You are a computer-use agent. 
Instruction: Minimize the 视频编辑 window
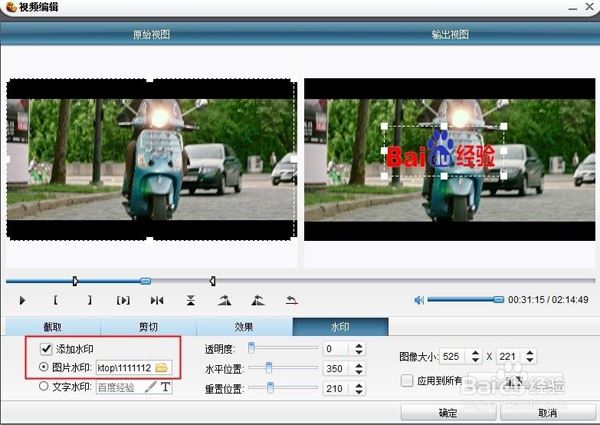572,8
